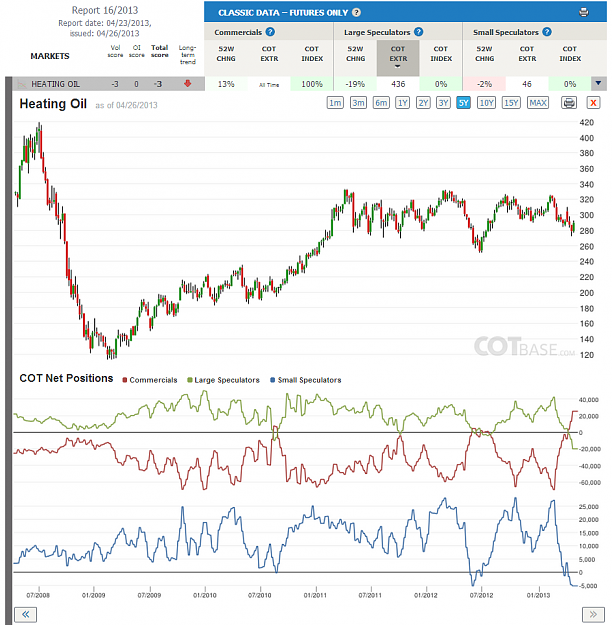Screen dimensions: 612x625
Task: Click the OI score column header
Action: [136, 51]
